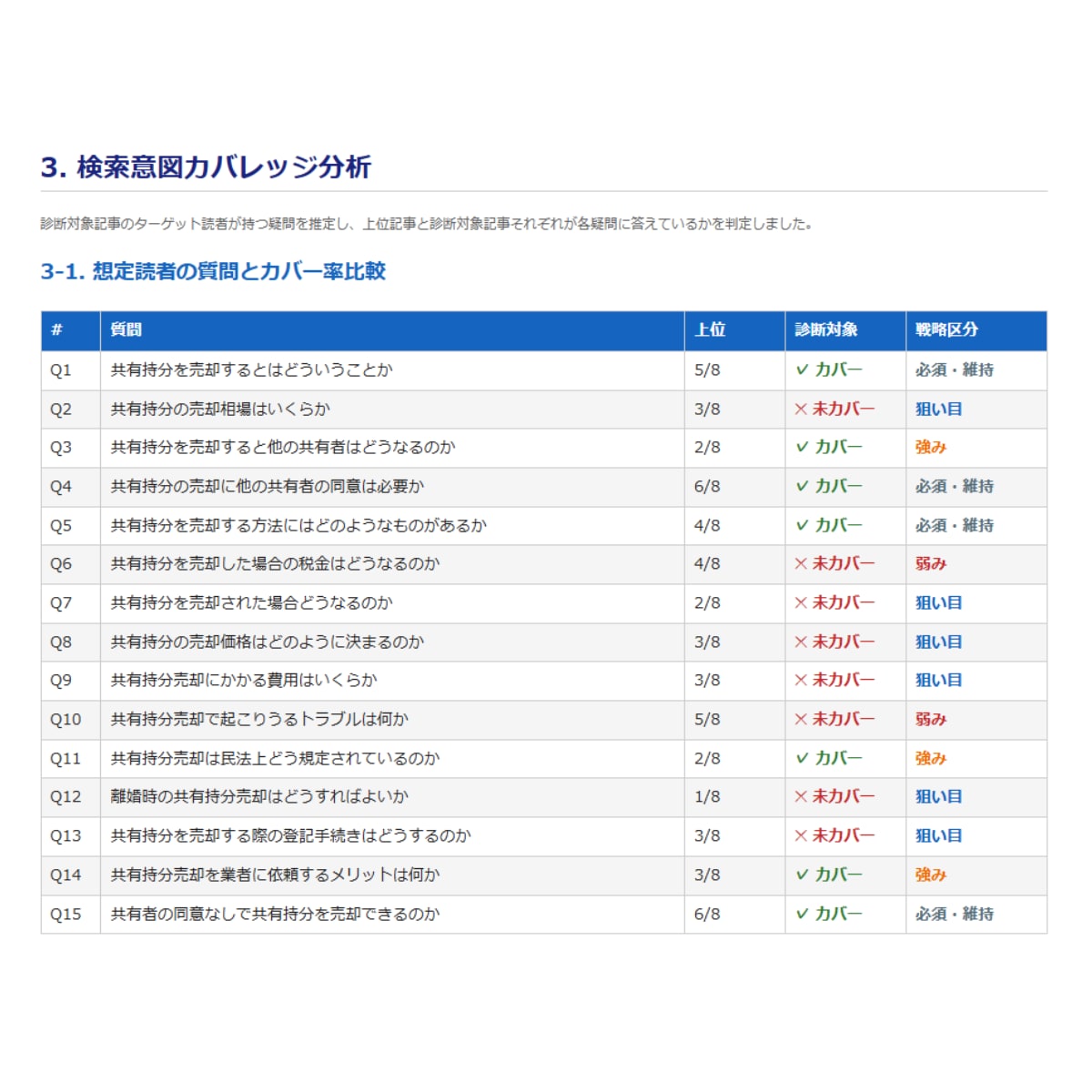Click the カバー status in row Q14
The height and width of the screenshot is (1092, 1092).
pyautogui.click(x=828, y=875)
